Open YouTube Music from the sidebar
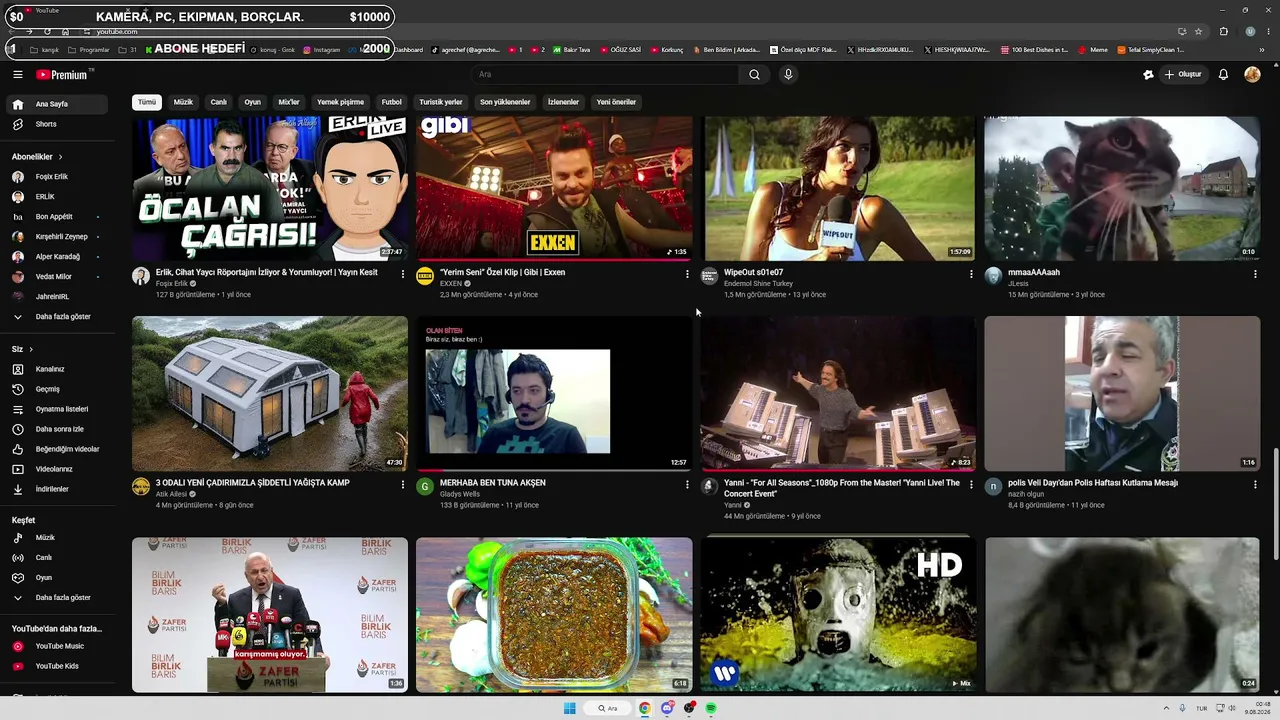Image resolution: width=1280 pixels, height=720 pixels. tap(62, 646)
